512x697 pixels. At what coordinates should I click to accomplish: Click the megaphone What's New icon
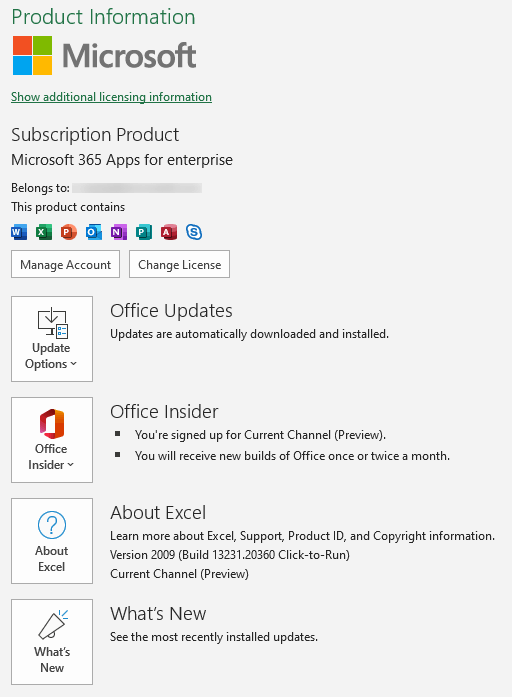(x=53, y=625)
